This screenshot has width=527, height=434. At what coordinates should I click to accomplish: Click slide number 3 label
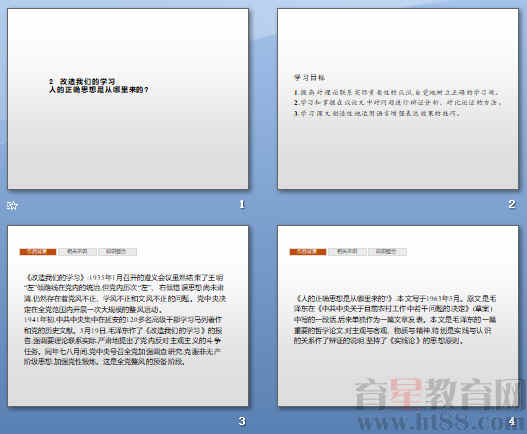pyautogui.click(x=242, y=421)
